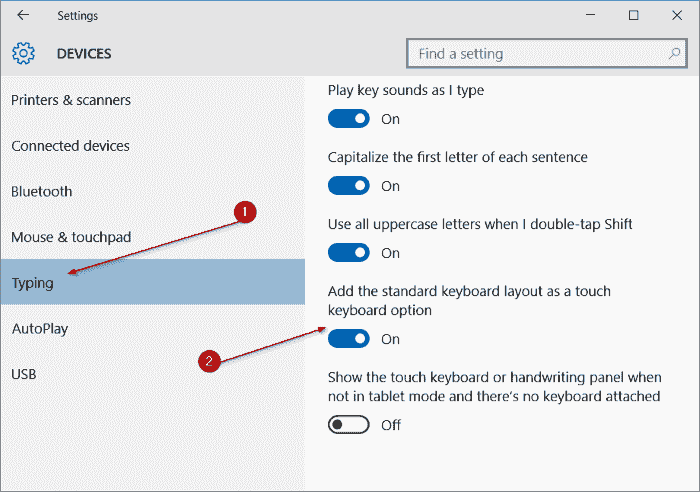
Task: Open Printers & scanners settings
Action: pyautogui.click(x=71, y=100)
